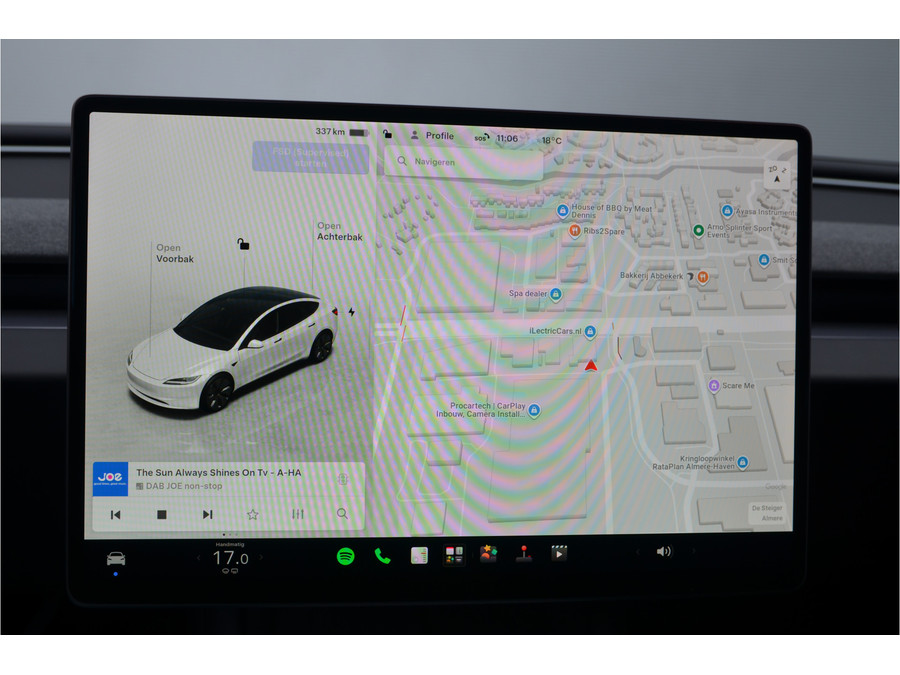The width and height of the screenshot is (900, 675).
Task: Open vehicle controls via the car icon
Action: click(x=116, y=558)
